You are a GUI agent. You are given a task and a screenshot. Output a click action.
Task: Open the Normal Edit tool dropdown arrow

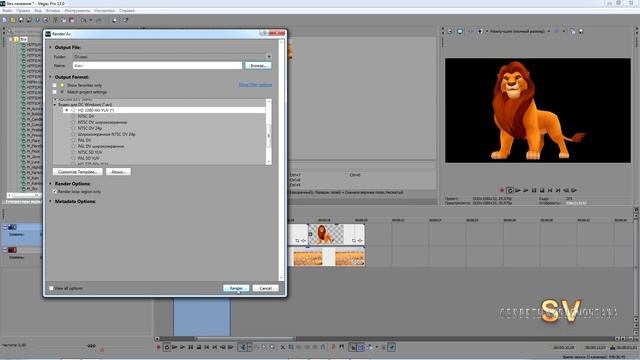250,347
